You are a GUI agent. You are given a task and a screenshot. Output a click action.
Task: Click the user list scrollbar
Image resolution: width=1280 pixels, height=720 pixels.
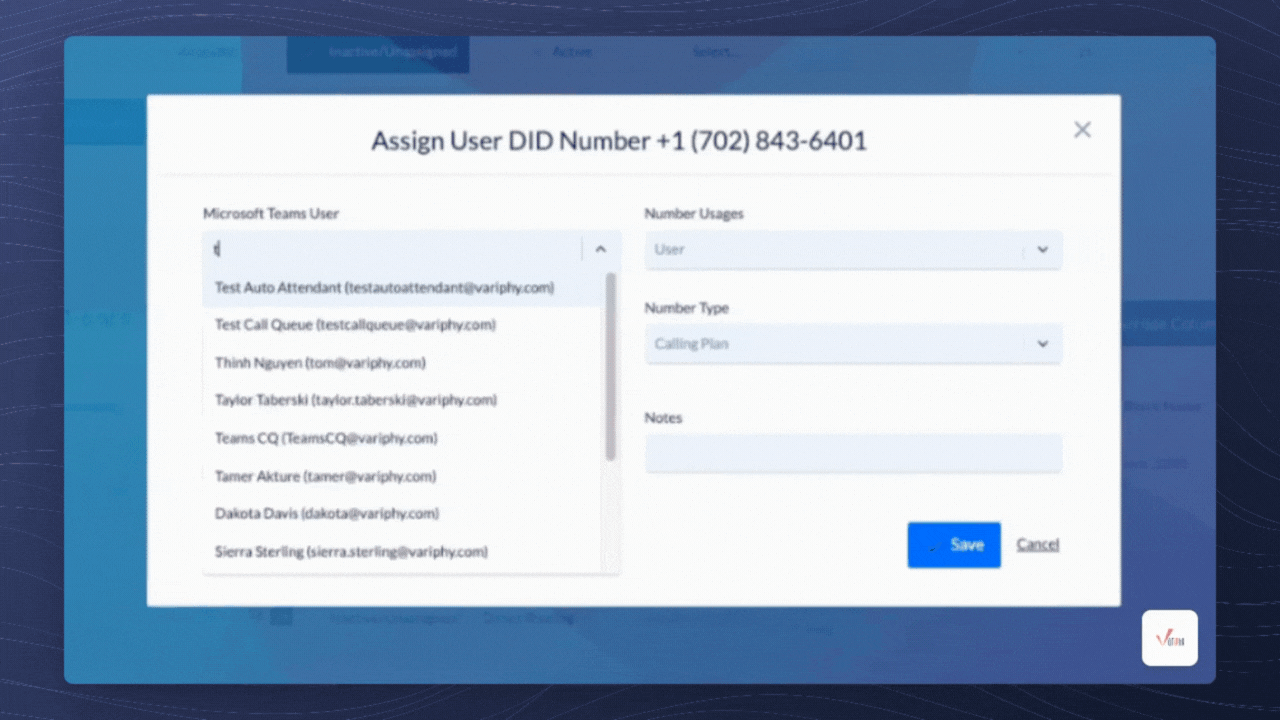tap(610, 366)
